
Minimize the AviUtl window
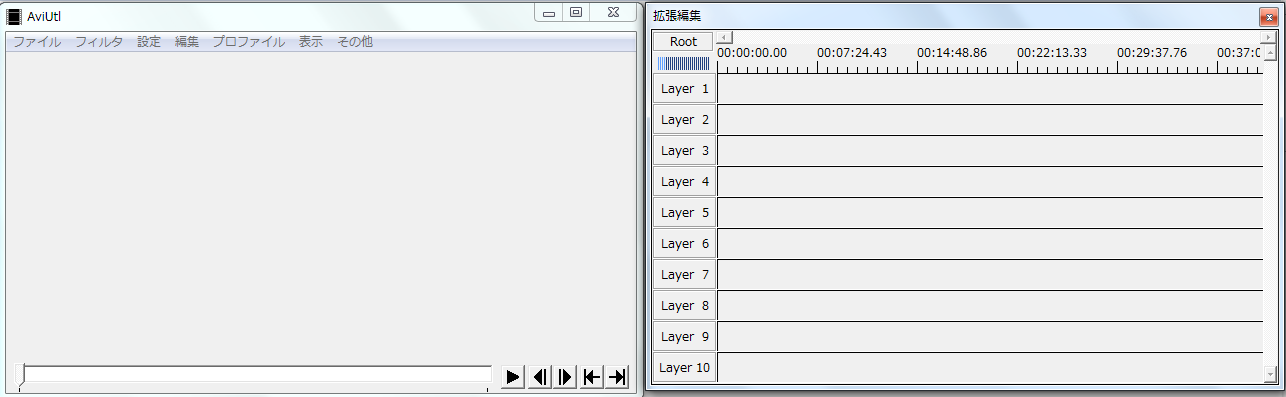(x=549, y=13)
